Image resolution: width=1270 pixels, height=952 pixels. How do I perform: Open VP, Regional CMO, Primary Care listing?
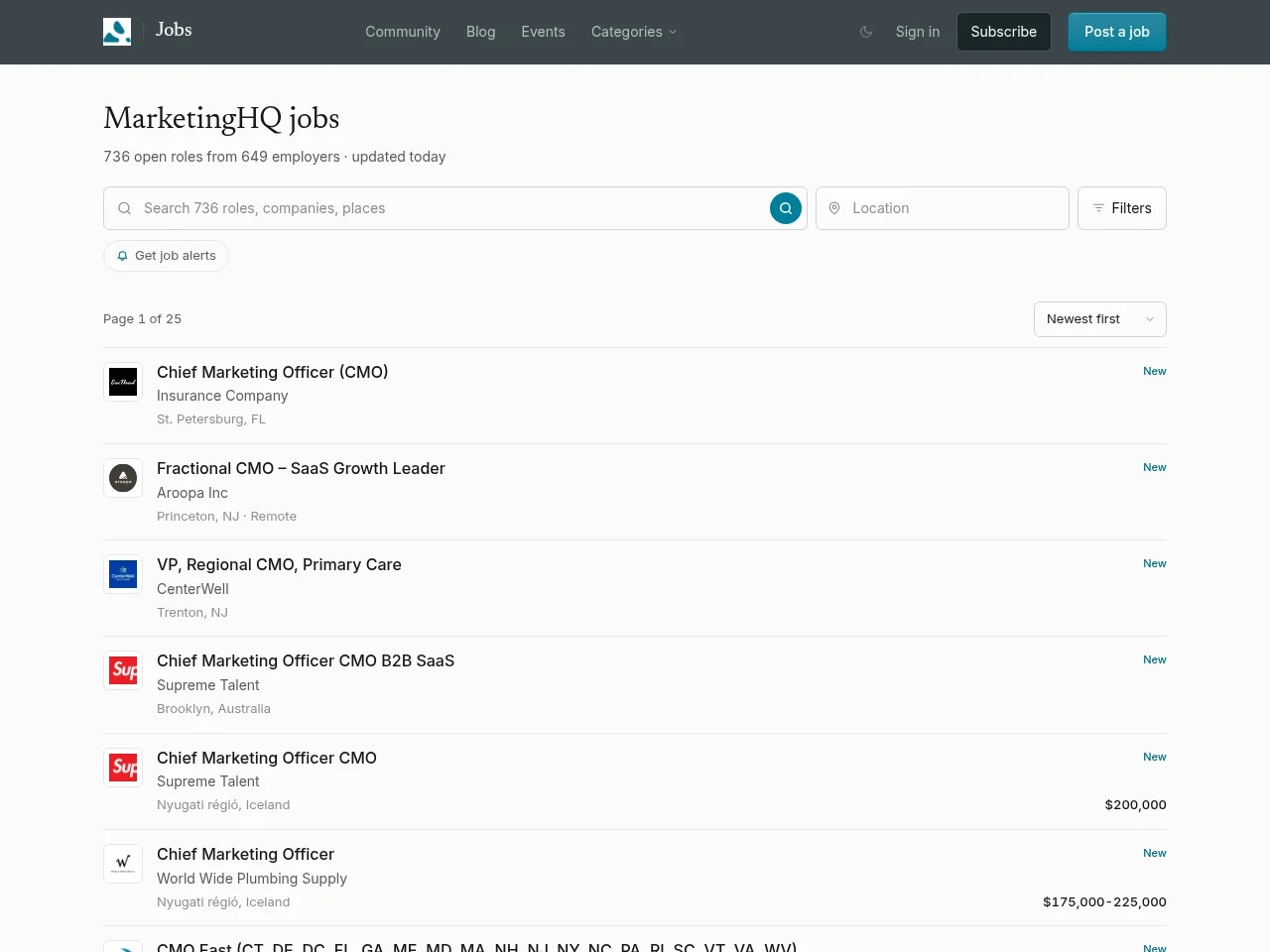279,564
